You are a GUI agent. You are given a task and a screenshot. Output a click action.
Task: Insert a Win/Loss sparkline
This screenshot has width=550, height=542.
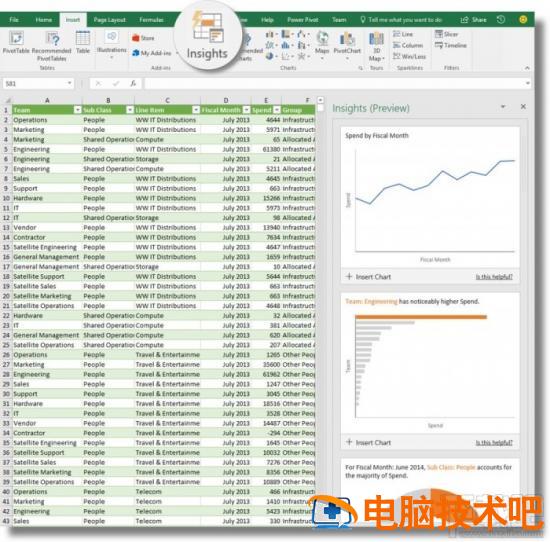coord(409,56)
